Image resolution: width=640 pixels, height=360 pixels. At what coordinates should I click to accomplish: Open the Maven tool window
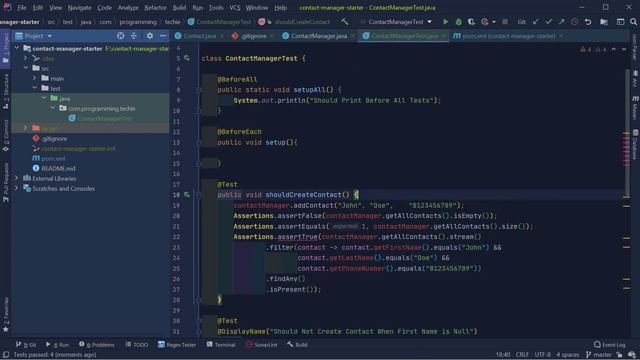[x=635, y=107]
